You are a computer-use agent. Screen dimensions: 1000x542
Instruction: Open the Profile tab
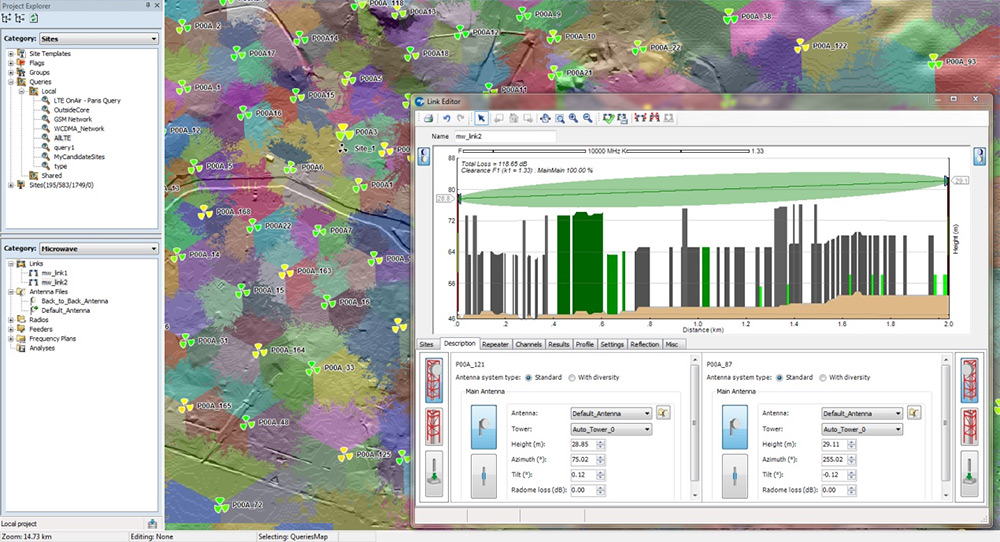click(585, 344)
